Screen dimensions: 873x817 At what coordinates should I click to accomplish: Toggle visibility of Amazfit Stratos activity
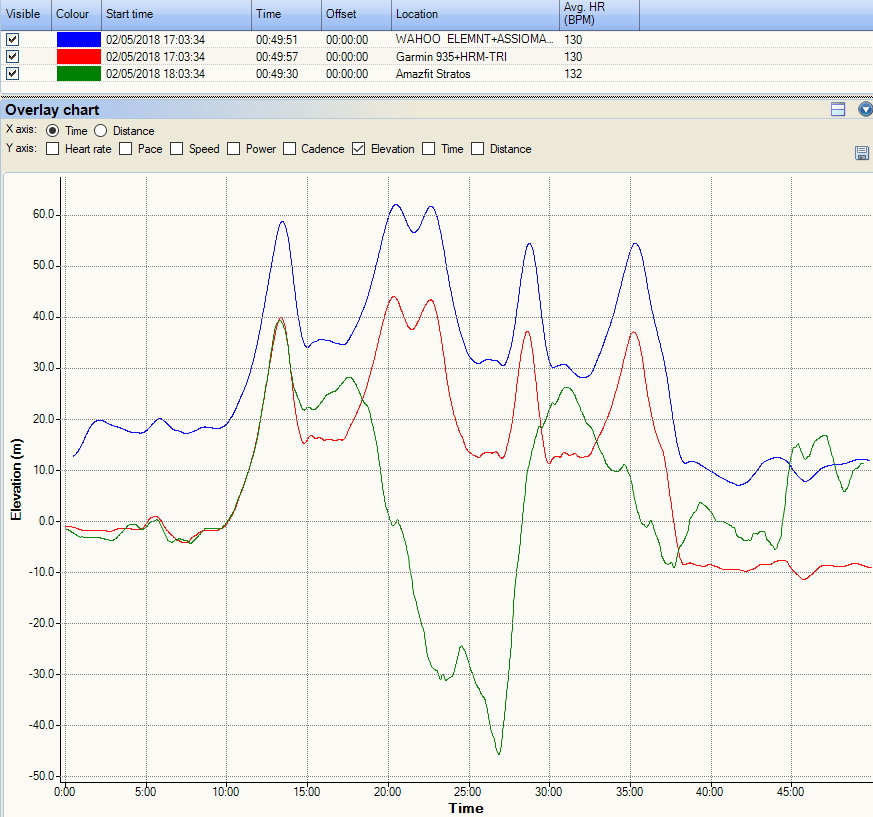(12, 73)
